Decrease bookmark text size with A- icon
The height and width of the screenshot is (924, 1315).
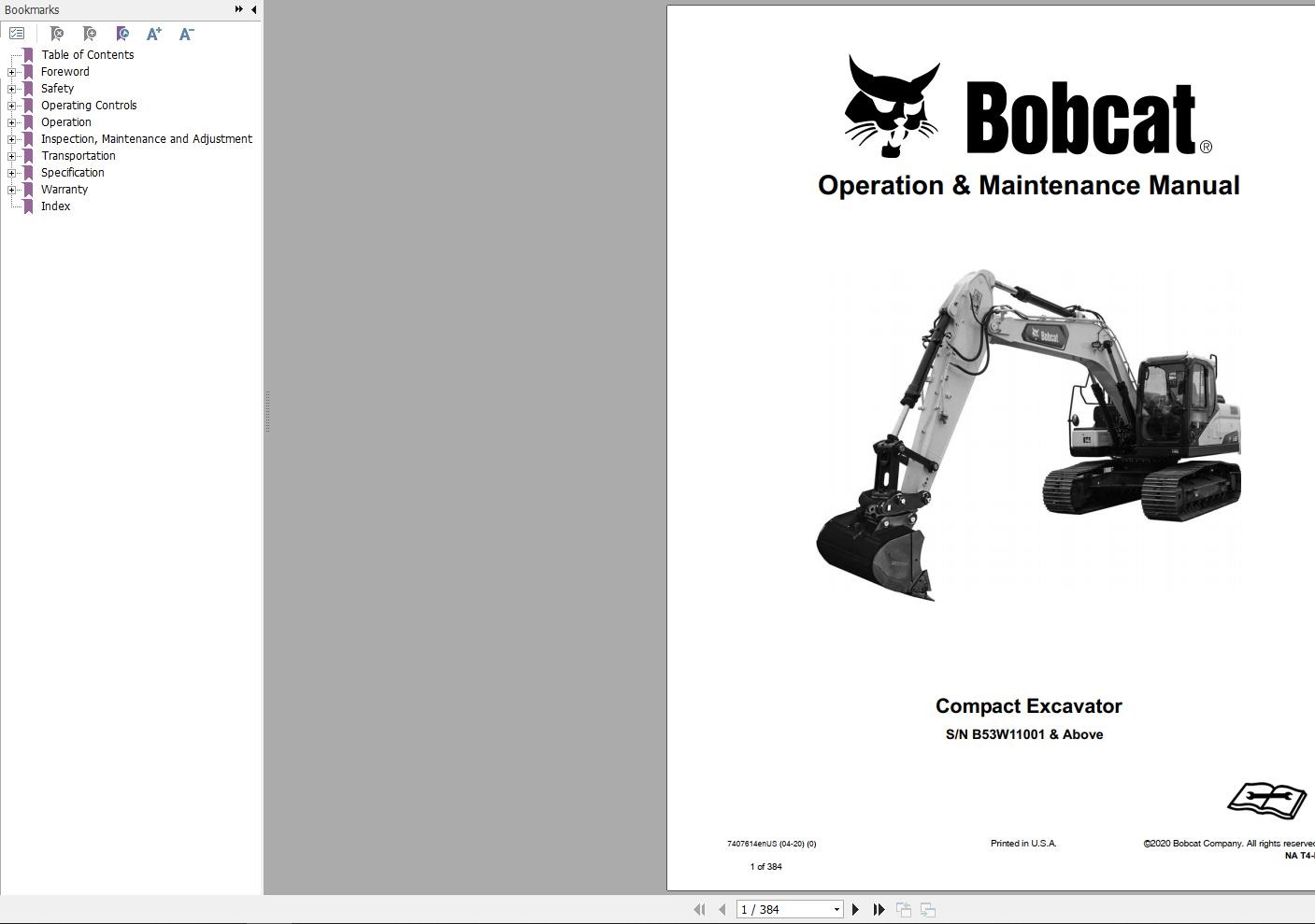(x=187, y=34)
